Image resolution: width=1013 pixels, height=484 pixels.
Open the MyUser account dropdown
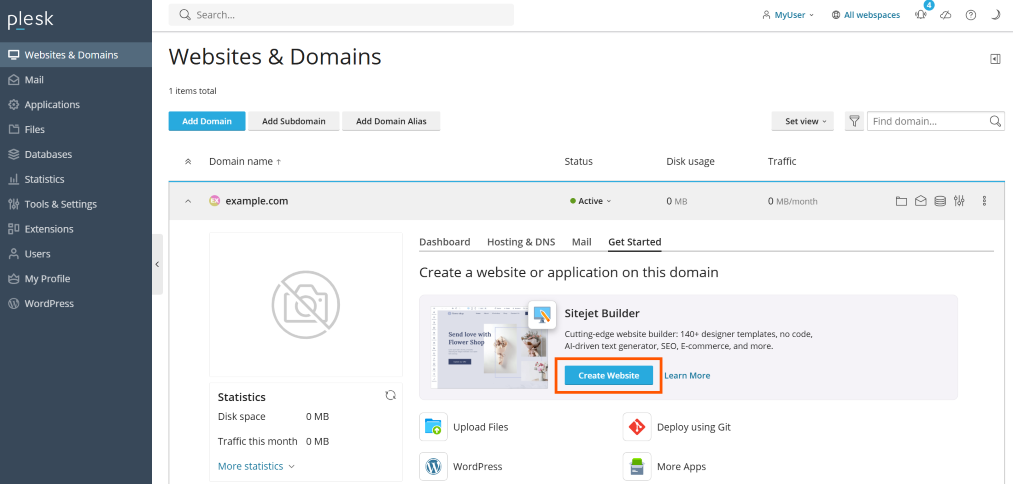pyautogui.click(x=788, y=15)
